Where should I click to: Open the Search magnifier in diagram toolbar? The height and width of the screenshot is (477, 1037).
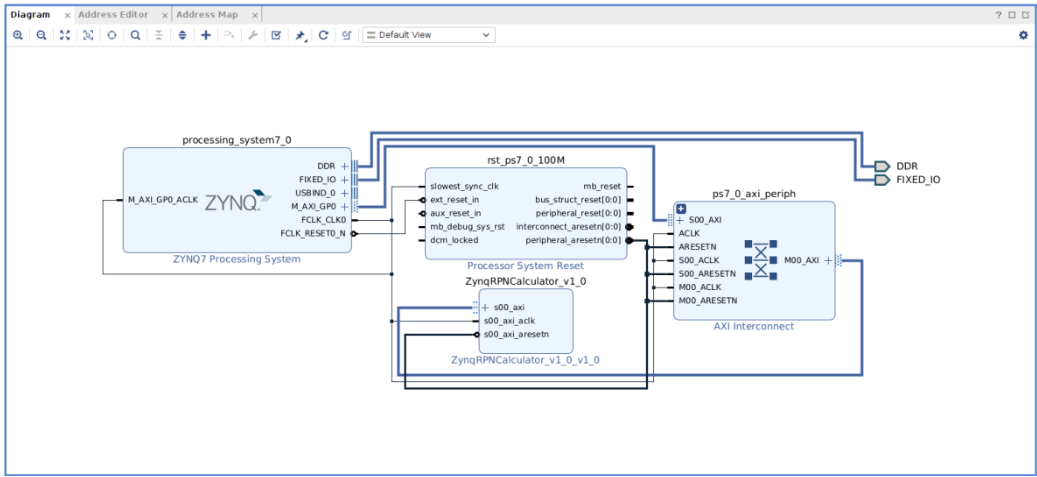click(x=135, y=35)
